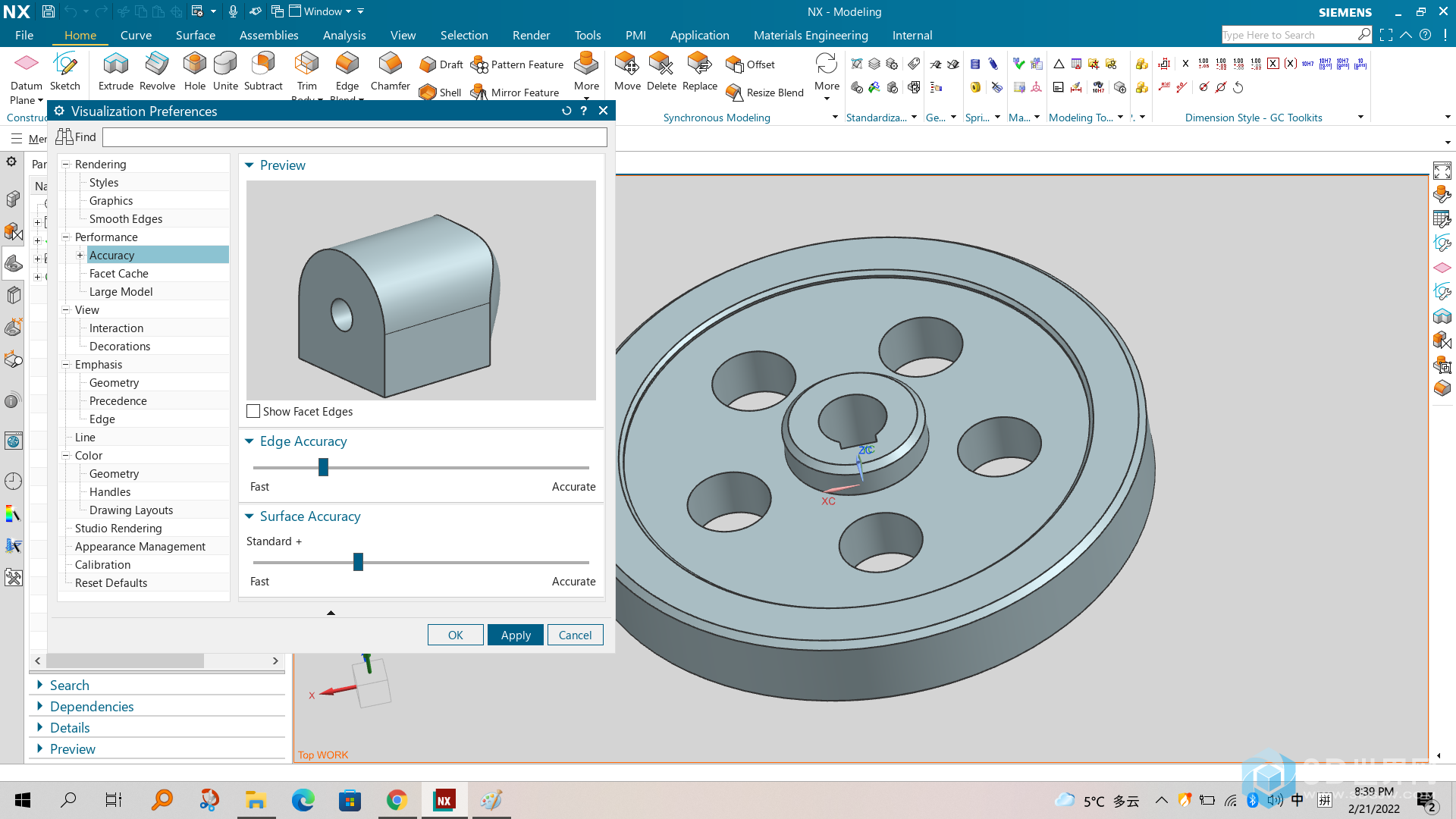Switch to the Surface tab

tap(196, 35)
